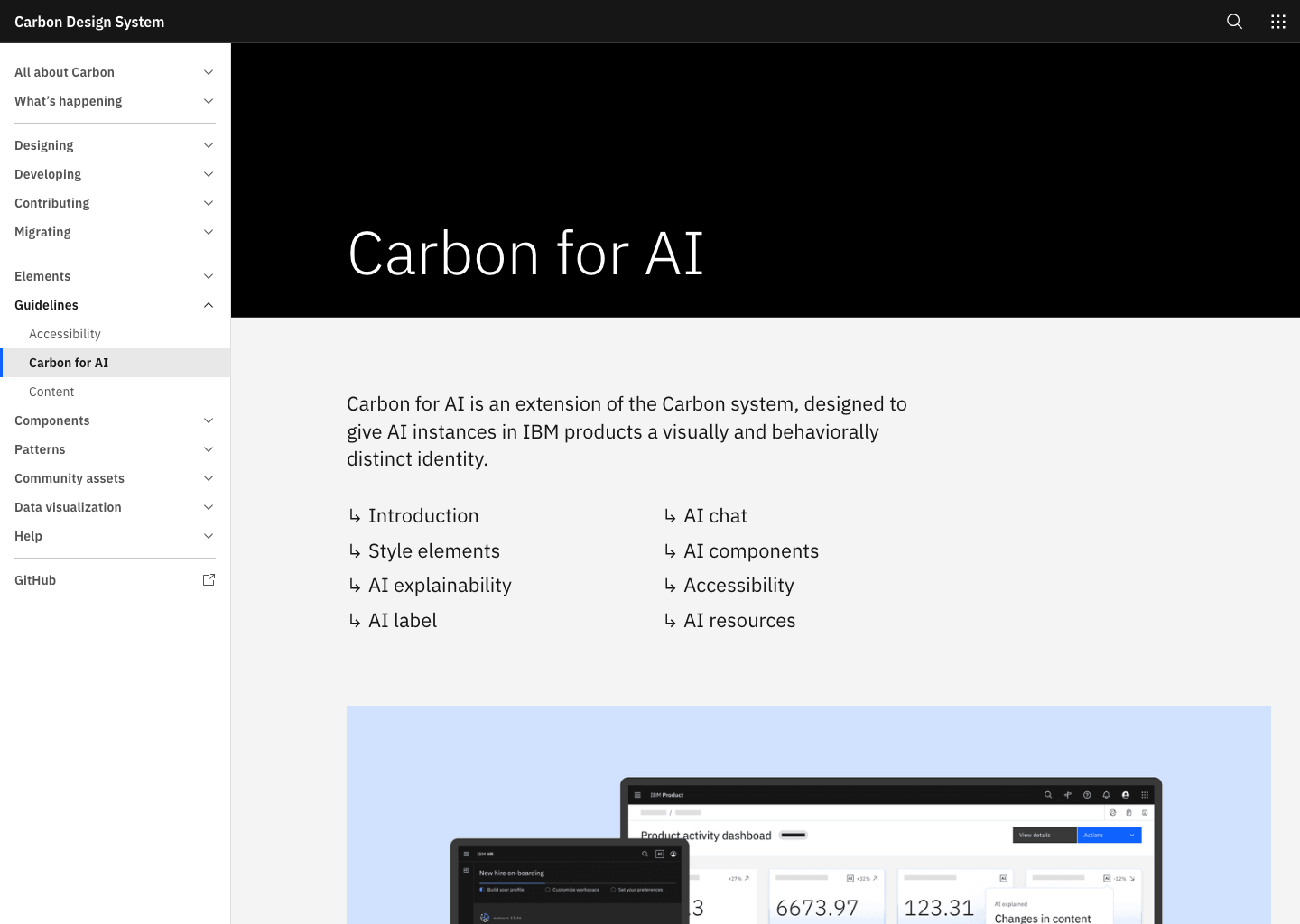
Task: Click the toggle switch beside Product activity dashboard
Action: (x=793, y=836)
